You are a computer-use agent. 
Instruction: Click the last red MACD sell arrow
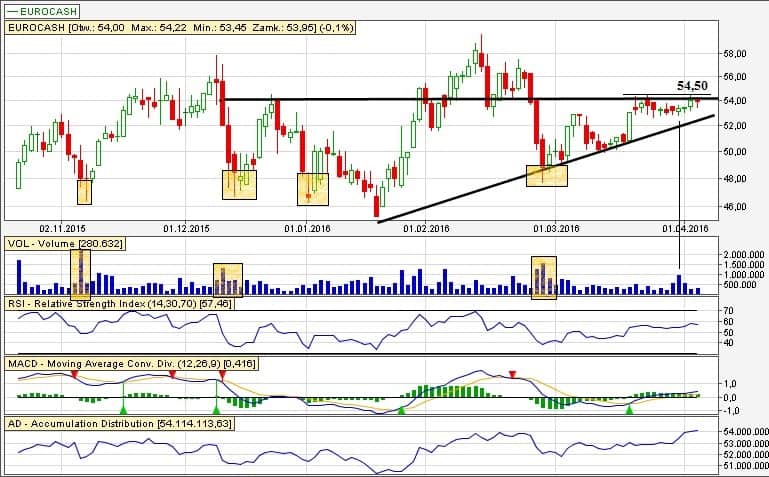pos(513,375)
